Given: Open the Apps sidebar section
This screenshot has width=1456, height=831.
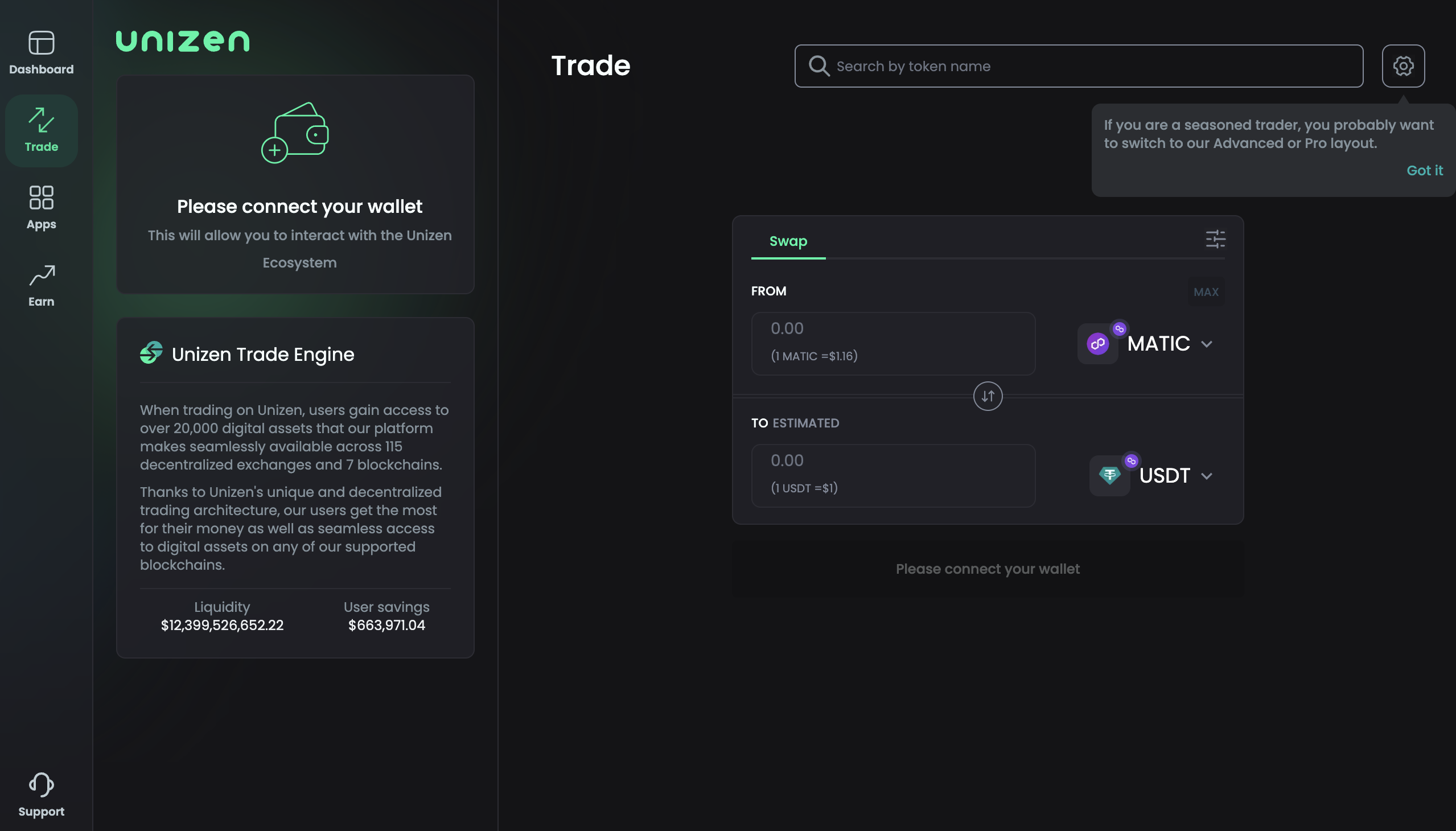Looking at the screenshot, I should pos(41,208).
